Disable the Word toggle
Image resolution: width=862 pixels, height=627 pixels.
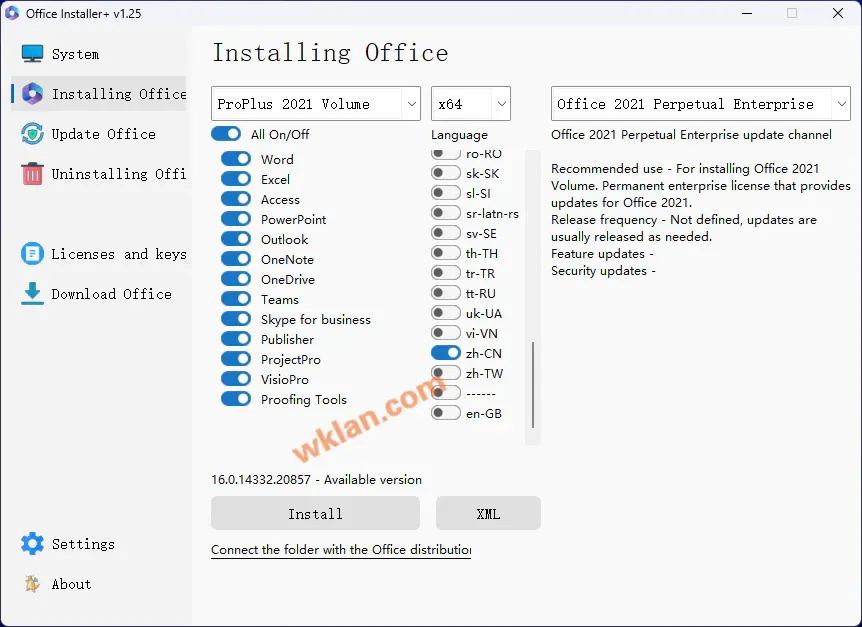[236, 159]
